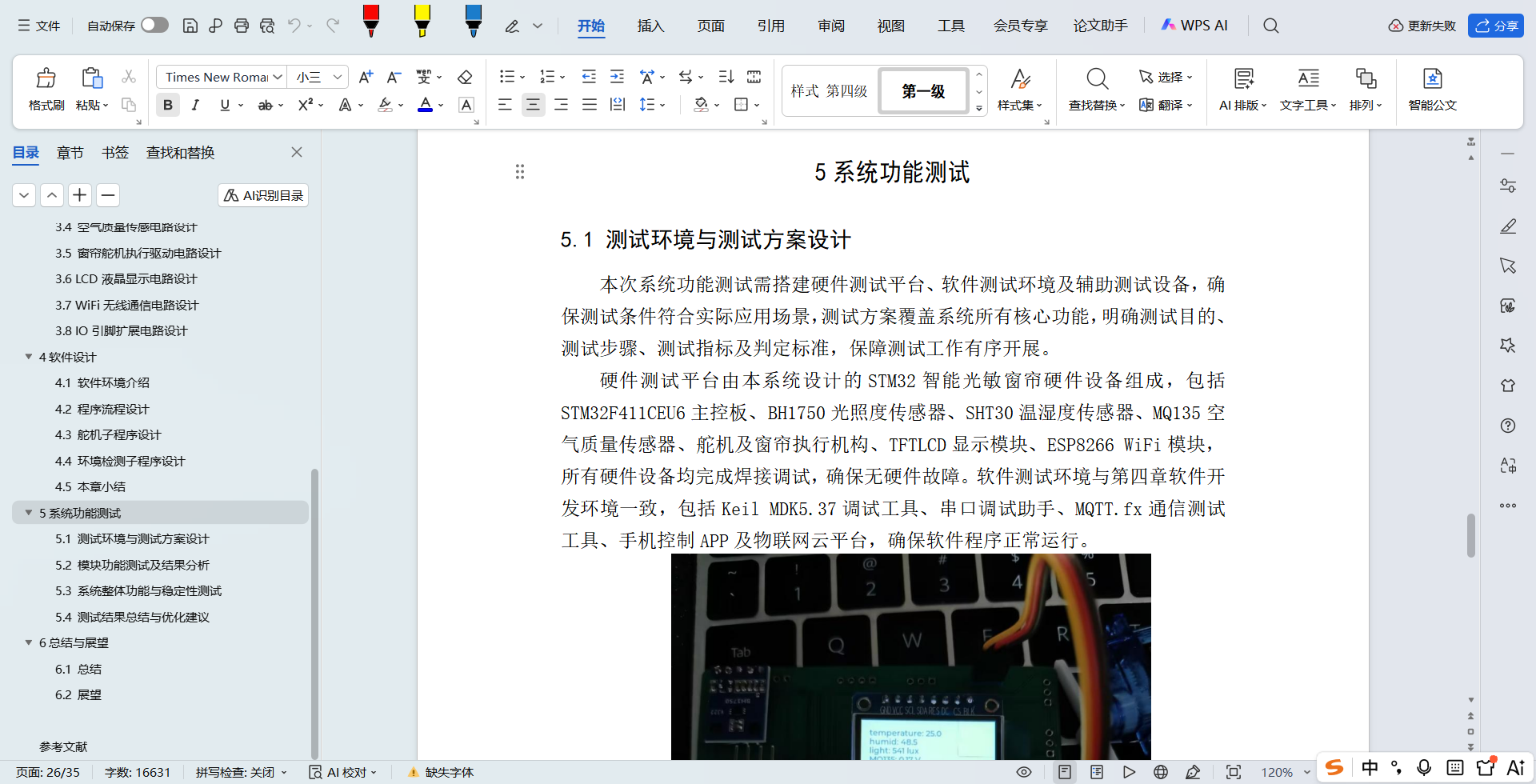The width and height of the screenshot is (1536, 784).
Task: Increase font size with A+ icon
Action: pyautogui.click(x=366, y=77)
